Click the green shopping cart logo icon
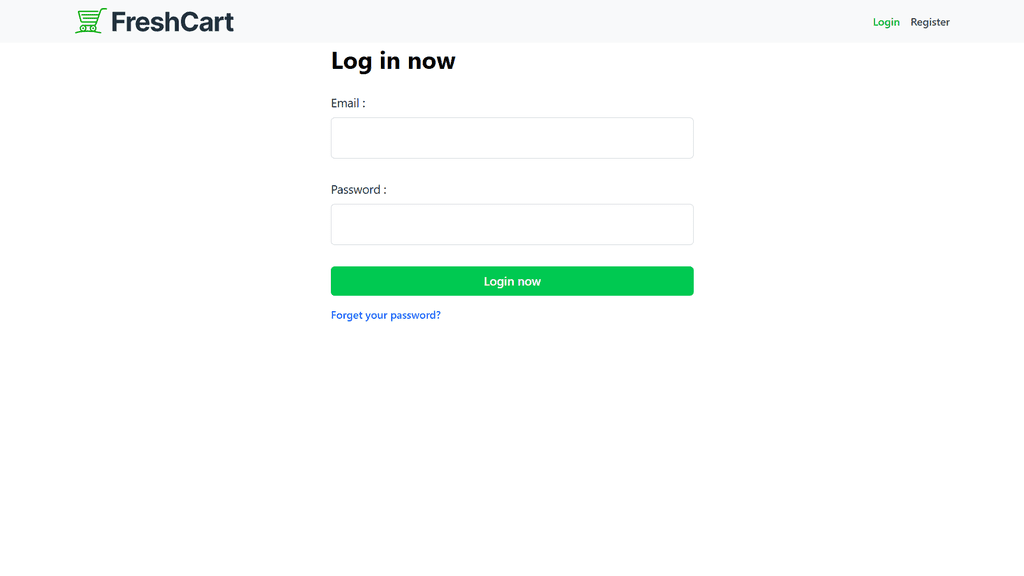1024x576 pixels. click(x=91, y=21)
